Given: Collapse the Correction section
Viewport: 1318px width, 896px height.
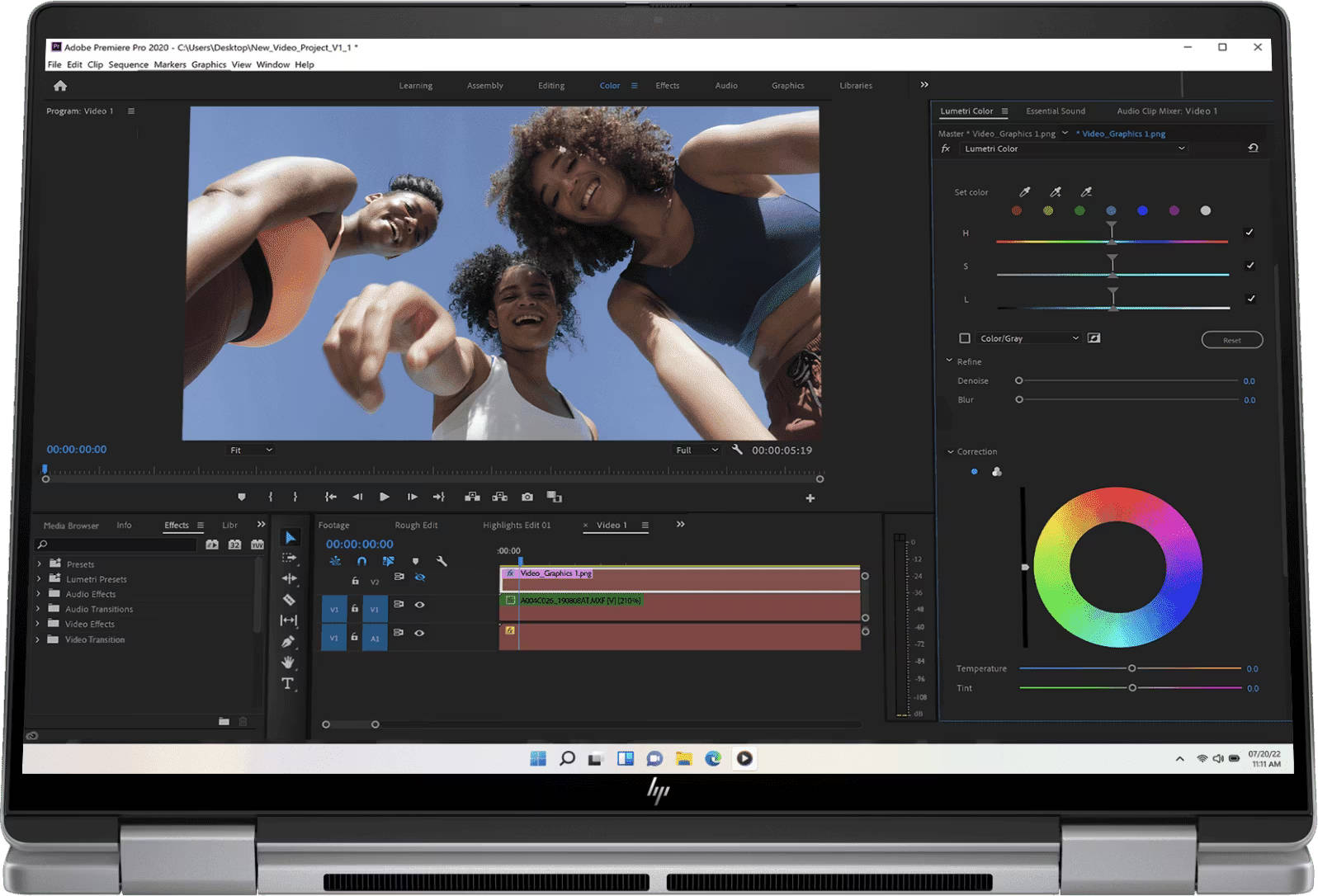Looking at the screenshot, I should pos(950,451).
